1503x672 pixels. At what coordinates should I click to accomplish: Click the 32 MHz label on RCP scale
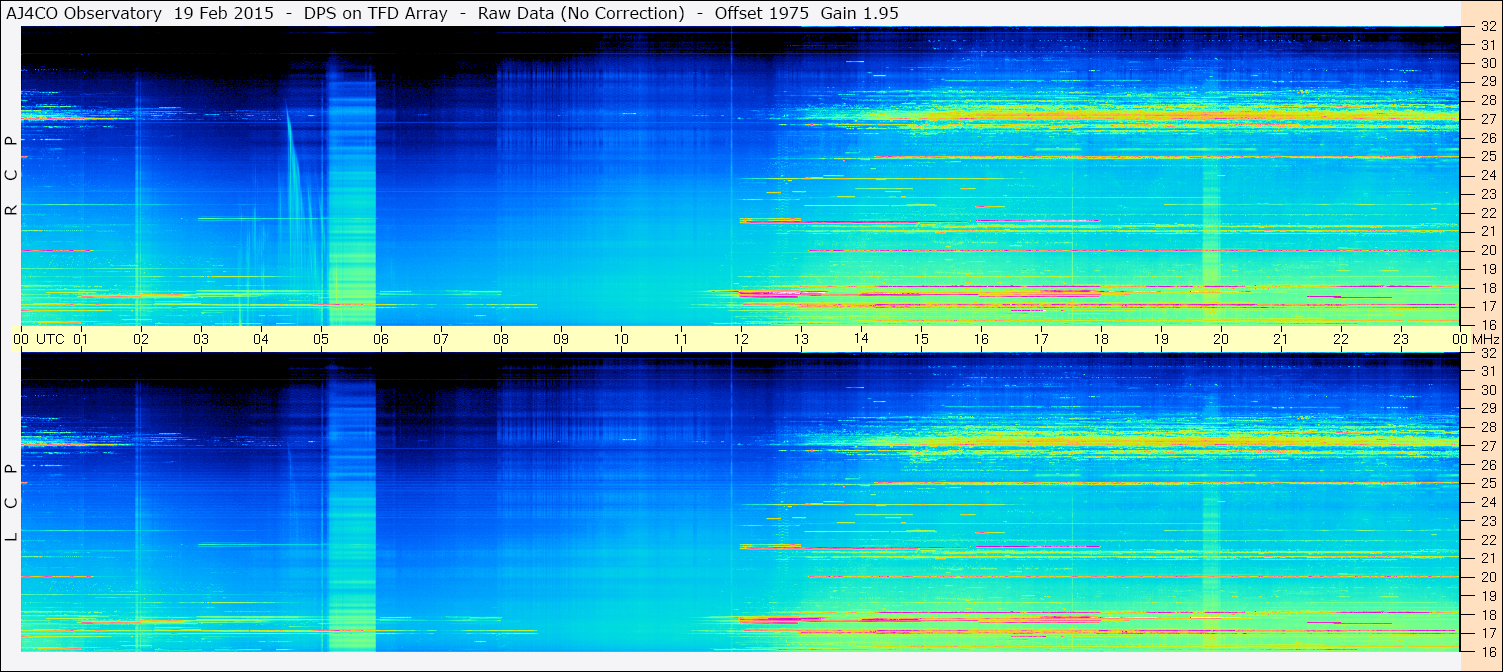[x=1488, y=27]
